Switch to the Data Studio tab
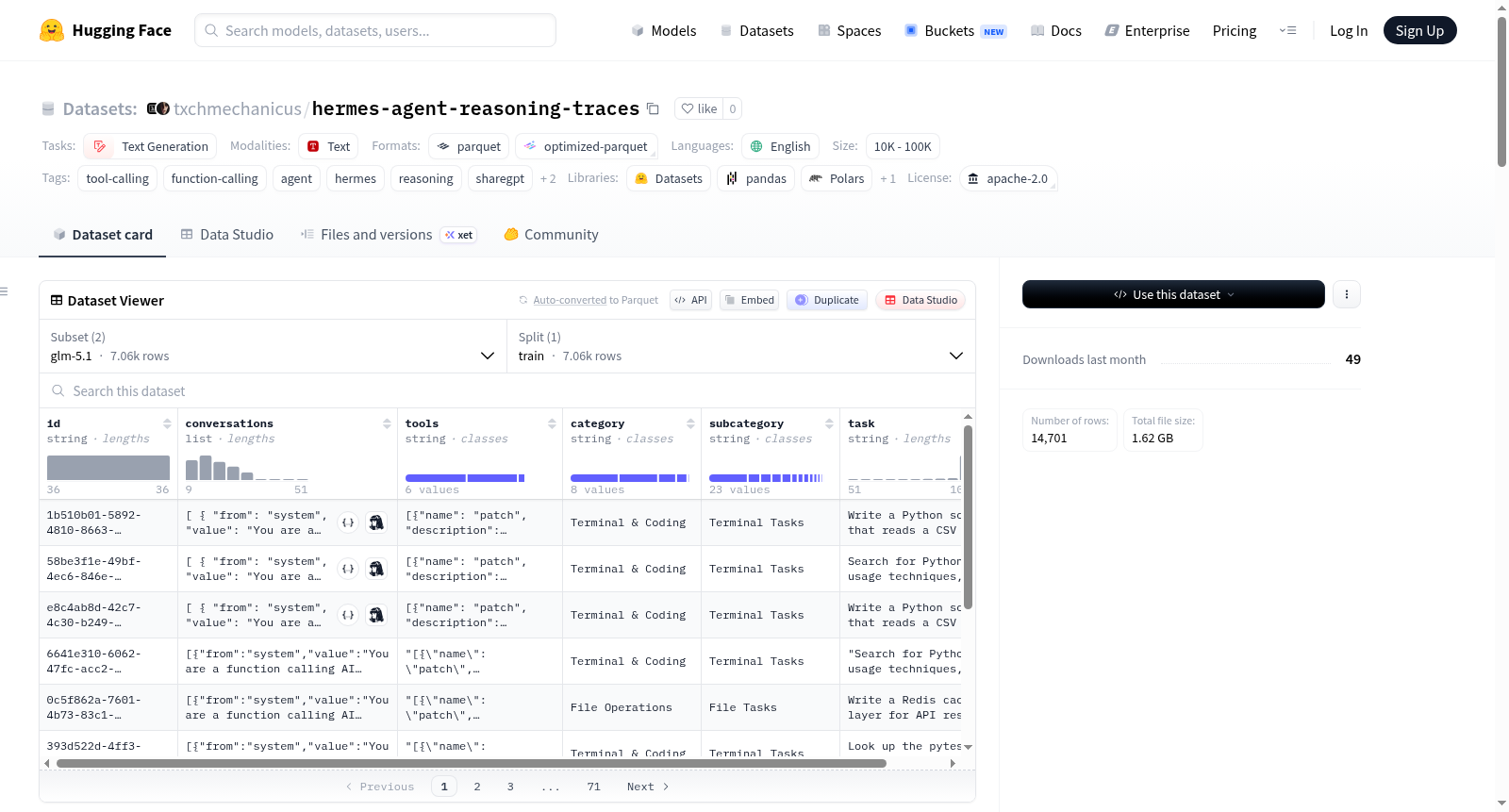Image resolution: width=1509 pixels, height=812 pixels. [227, 235]
